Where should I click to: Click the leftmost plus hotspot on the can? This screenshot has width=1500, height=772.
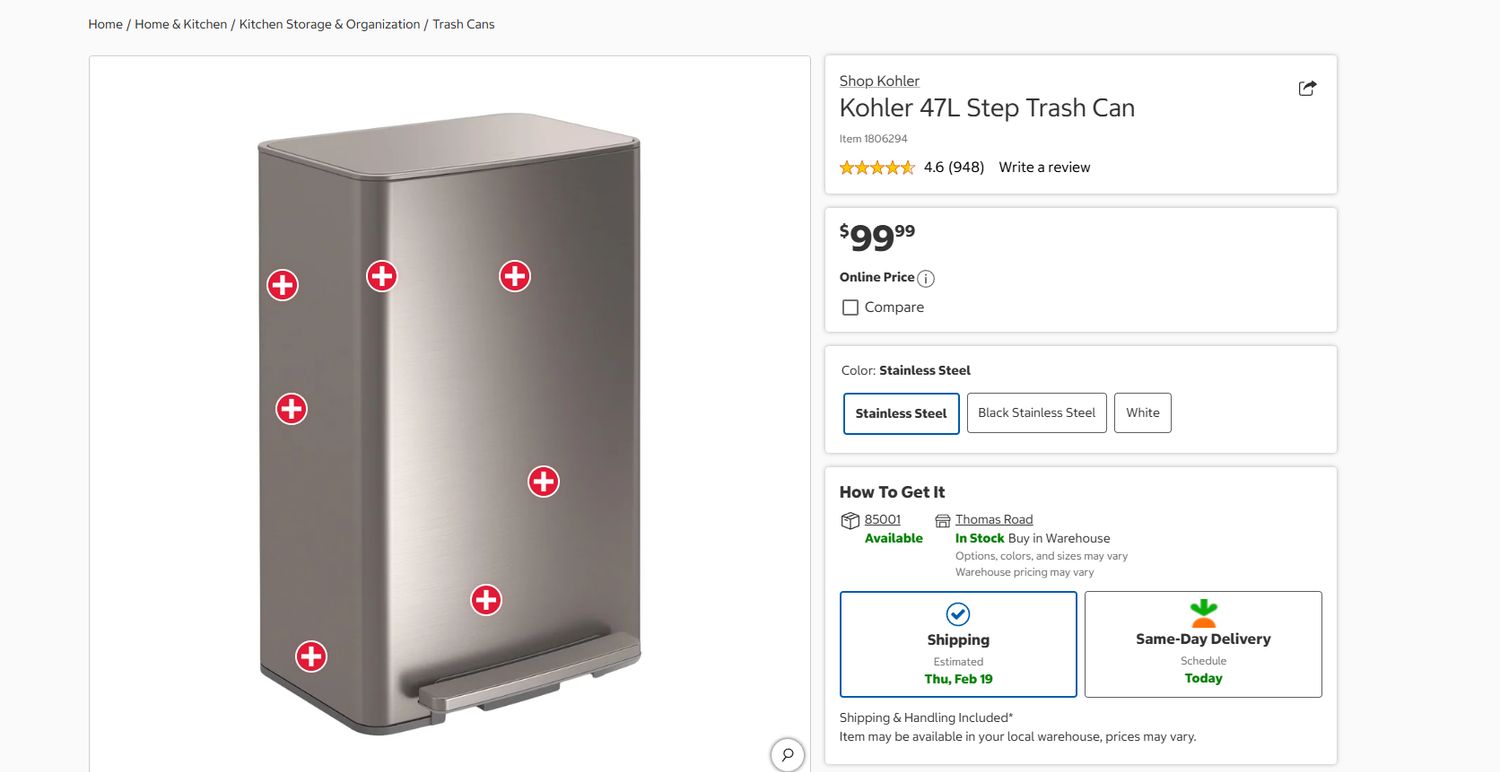click(282, 285)
